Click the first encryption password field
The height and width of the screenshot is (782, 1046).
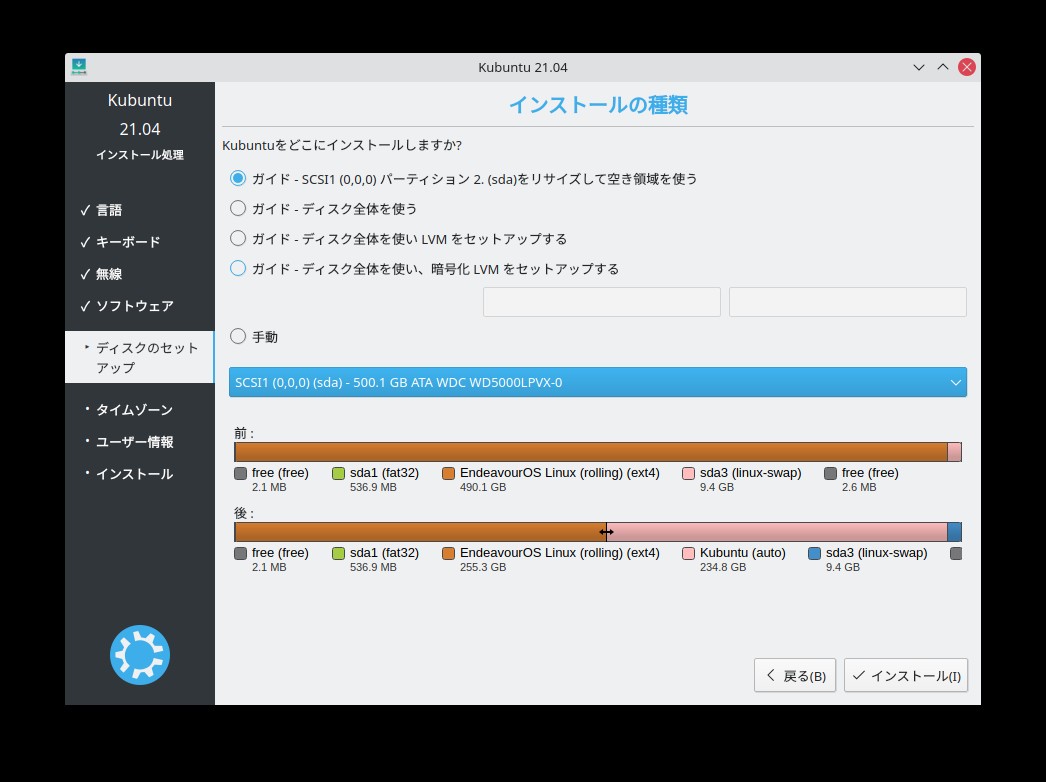[x=601, y=302]
